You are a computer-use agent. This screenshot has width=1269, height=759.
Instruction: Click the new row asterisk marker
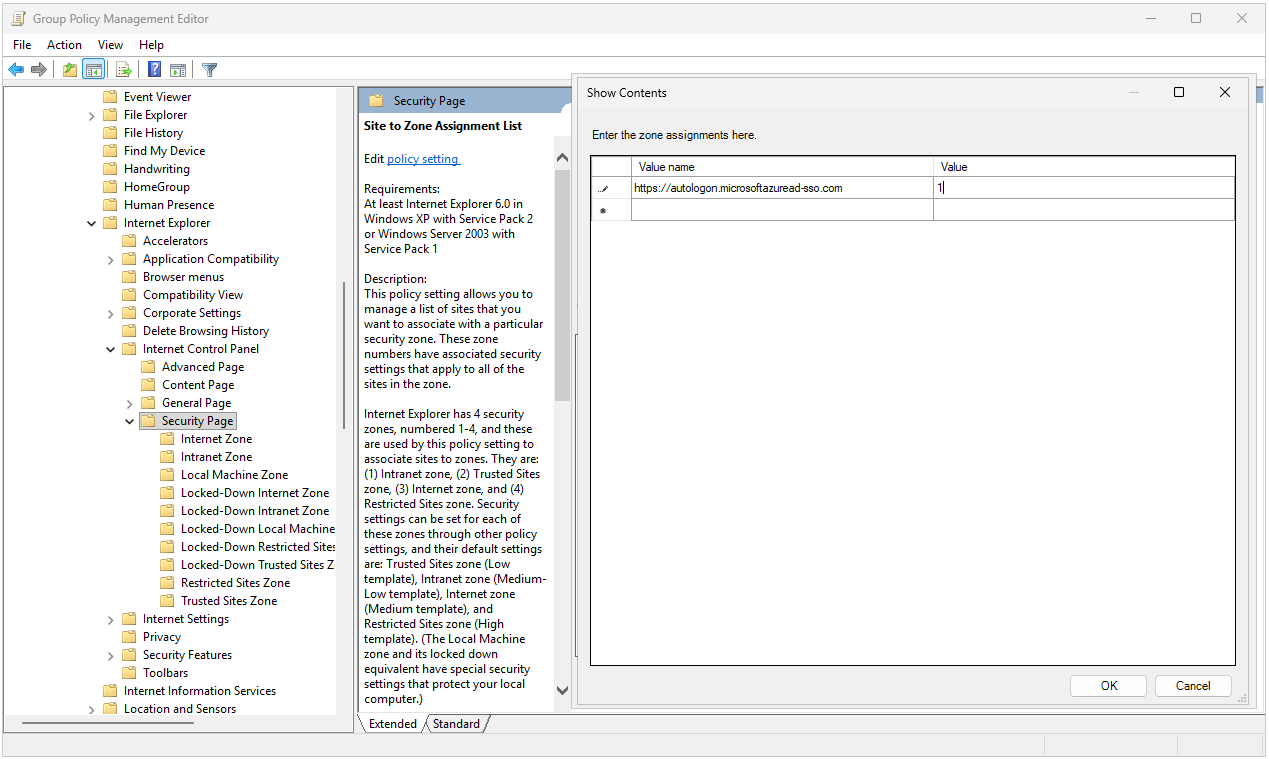[x=603, y=211]
